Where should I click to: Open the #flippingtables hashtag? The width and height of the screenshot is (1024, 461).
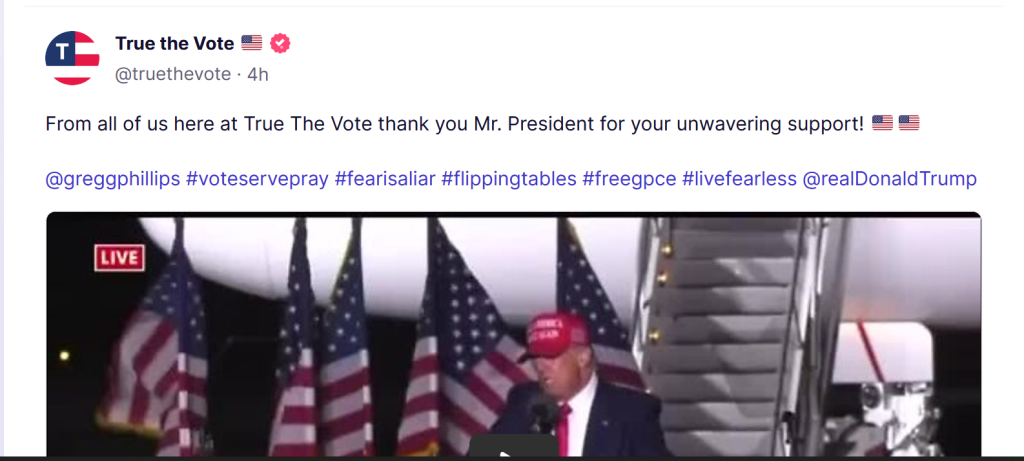click(509, 179)
